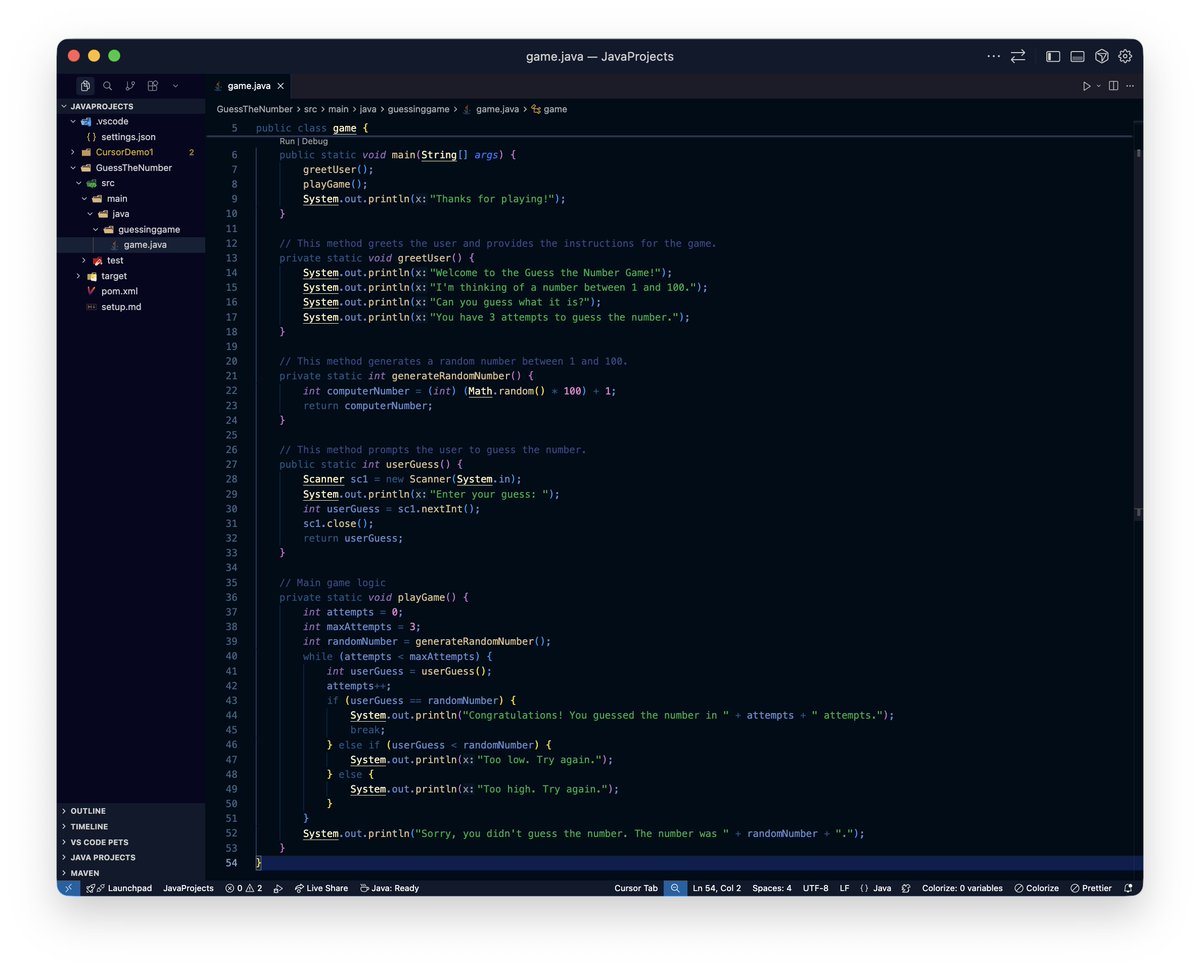The width and height of the screenshot is (1200, 971).
Task: Click Launchpad in the status bar
Action: pyautogui.click(x=120, y=888)
